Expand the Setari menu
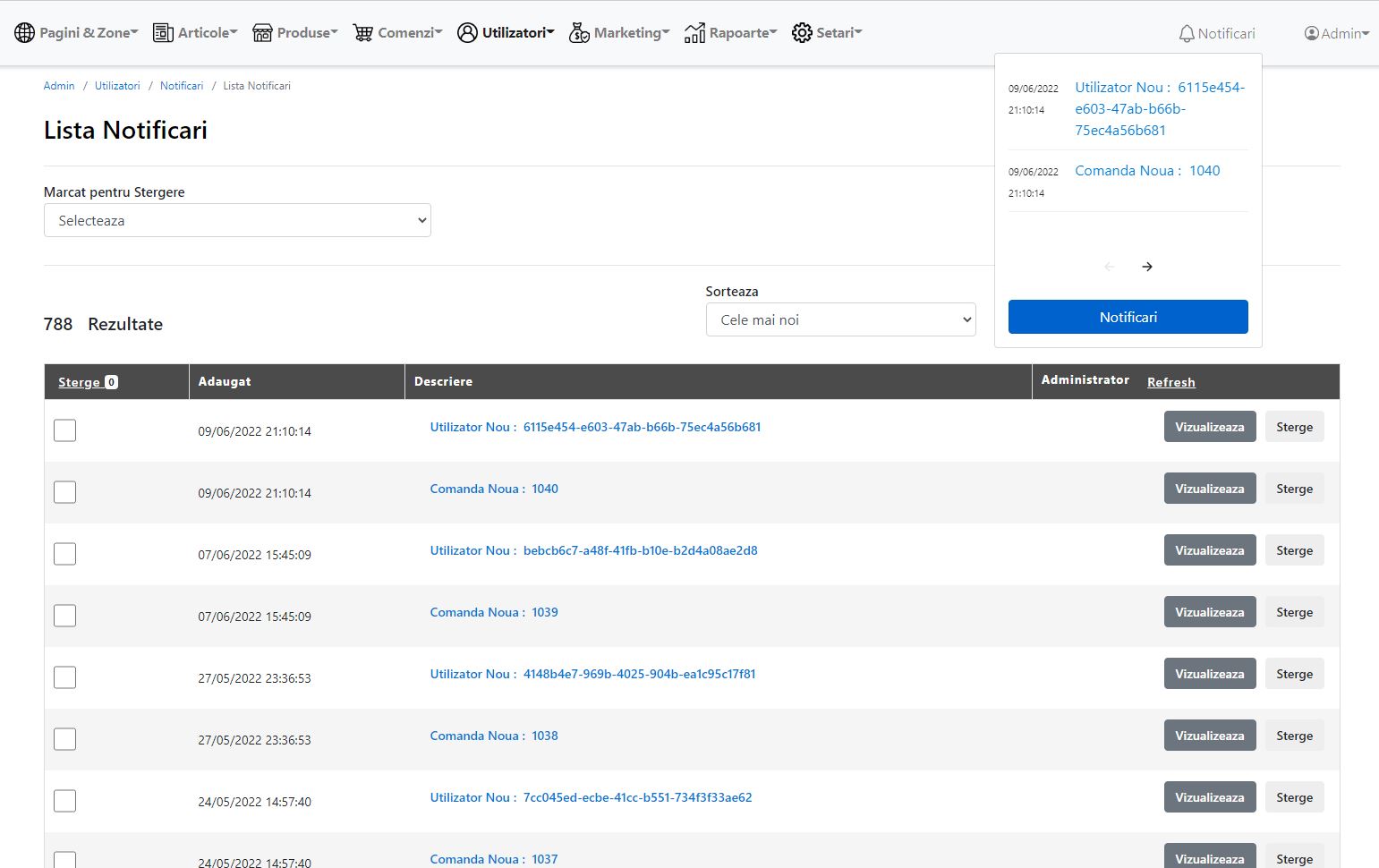This screenshot has width=1379, height=868. pos(827,33)
